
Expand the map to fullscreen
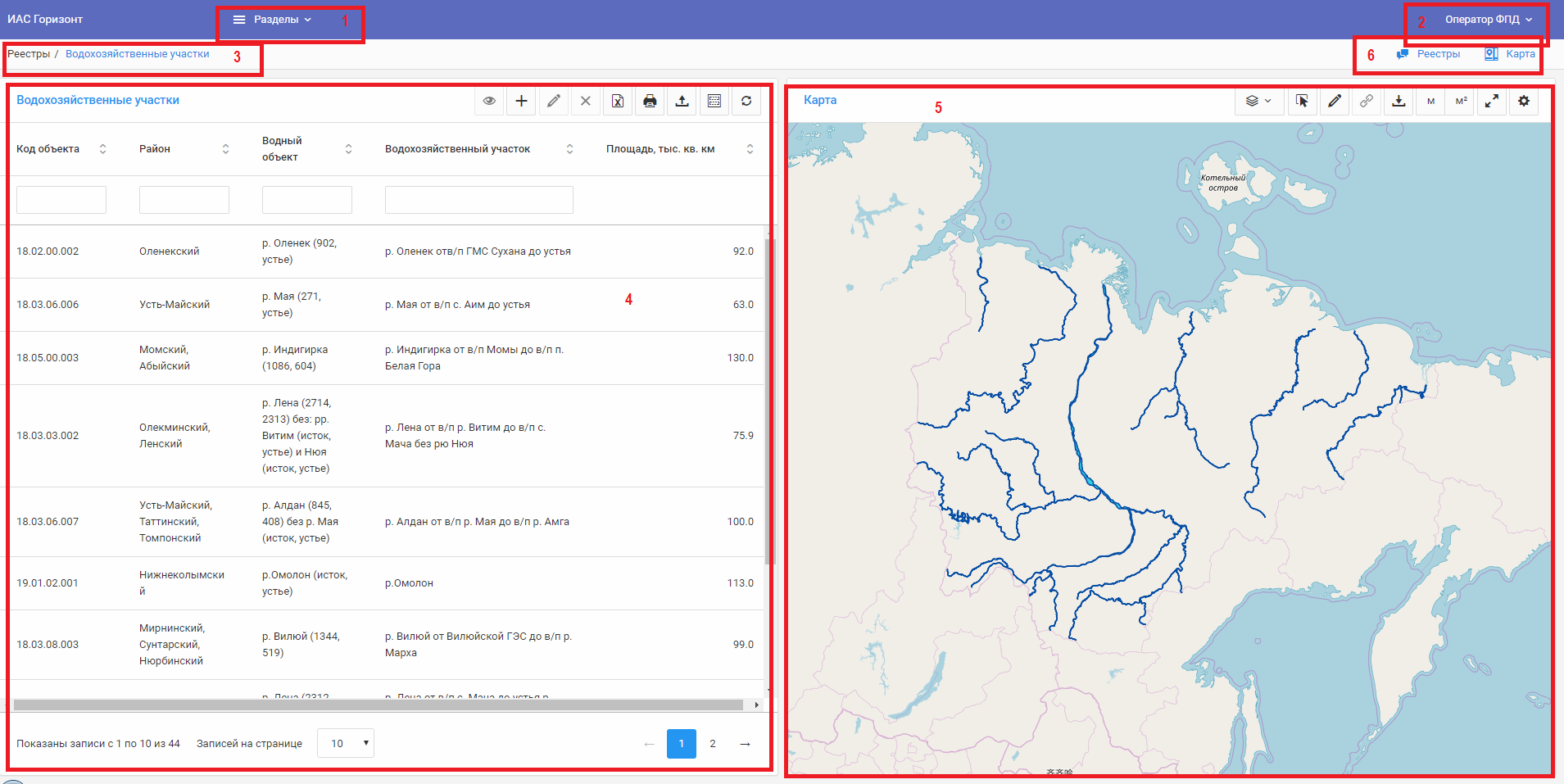pyautogui.click(x=1492, y=101)
